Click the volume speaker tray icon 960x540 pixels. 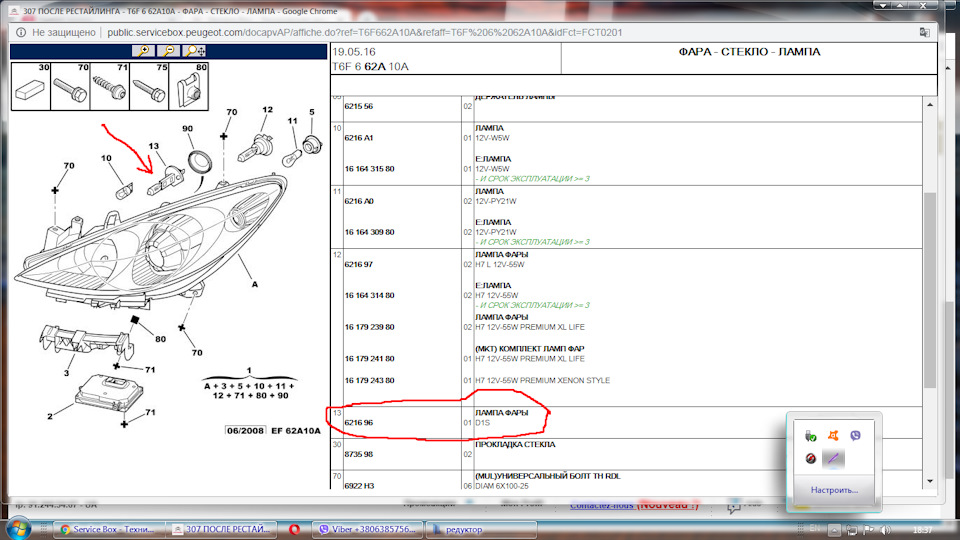click(885, 530)
